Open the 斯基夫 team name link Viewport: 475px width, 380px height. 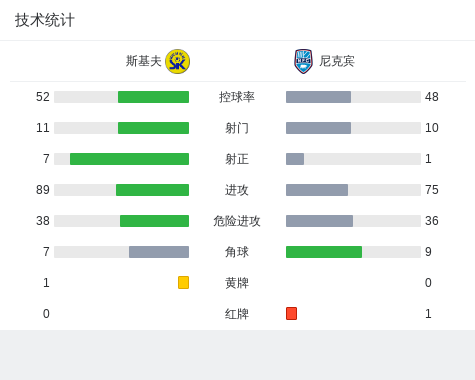[143, 61]
